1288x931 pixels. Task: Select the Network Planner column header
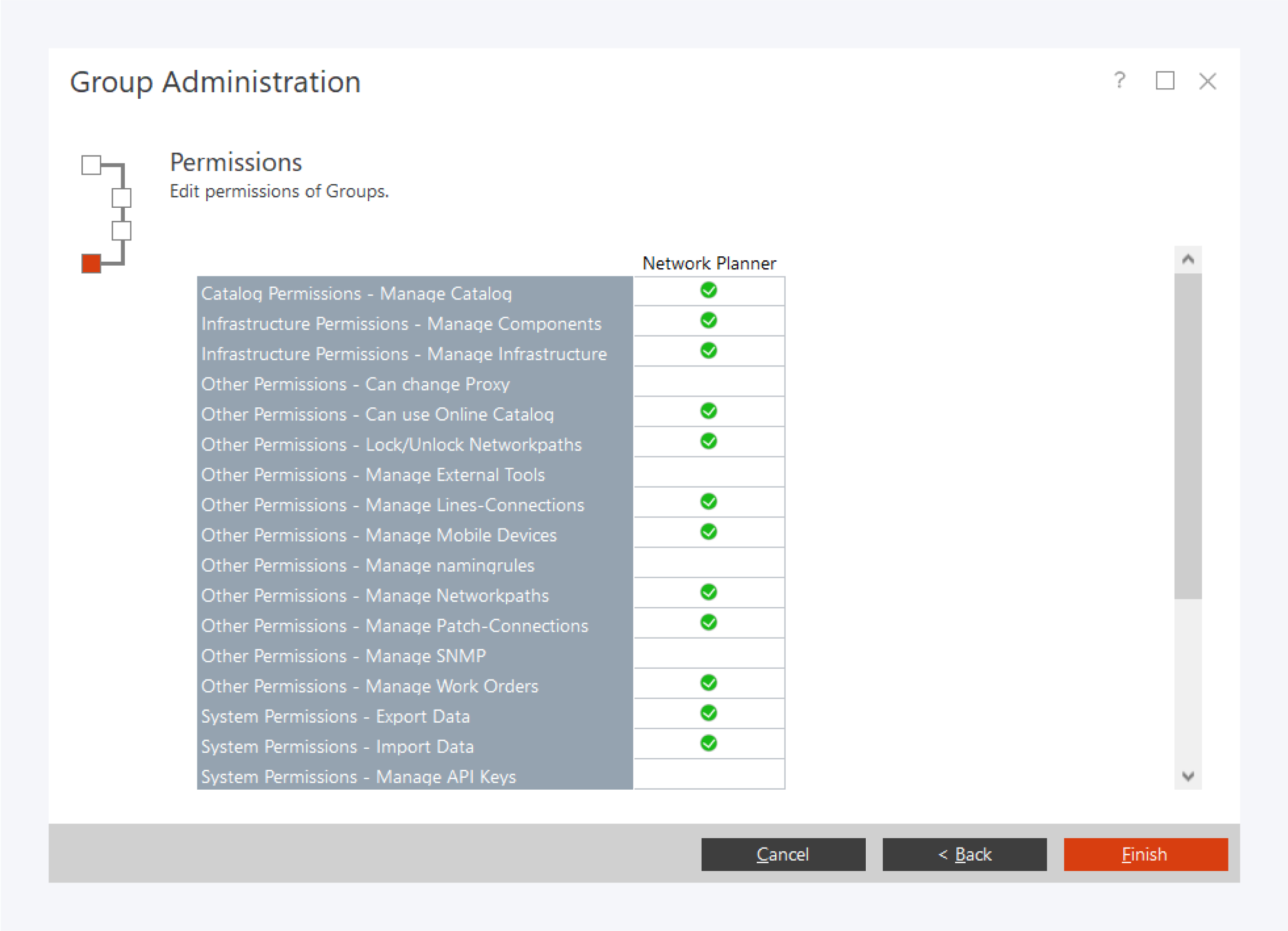click(708, 263)
